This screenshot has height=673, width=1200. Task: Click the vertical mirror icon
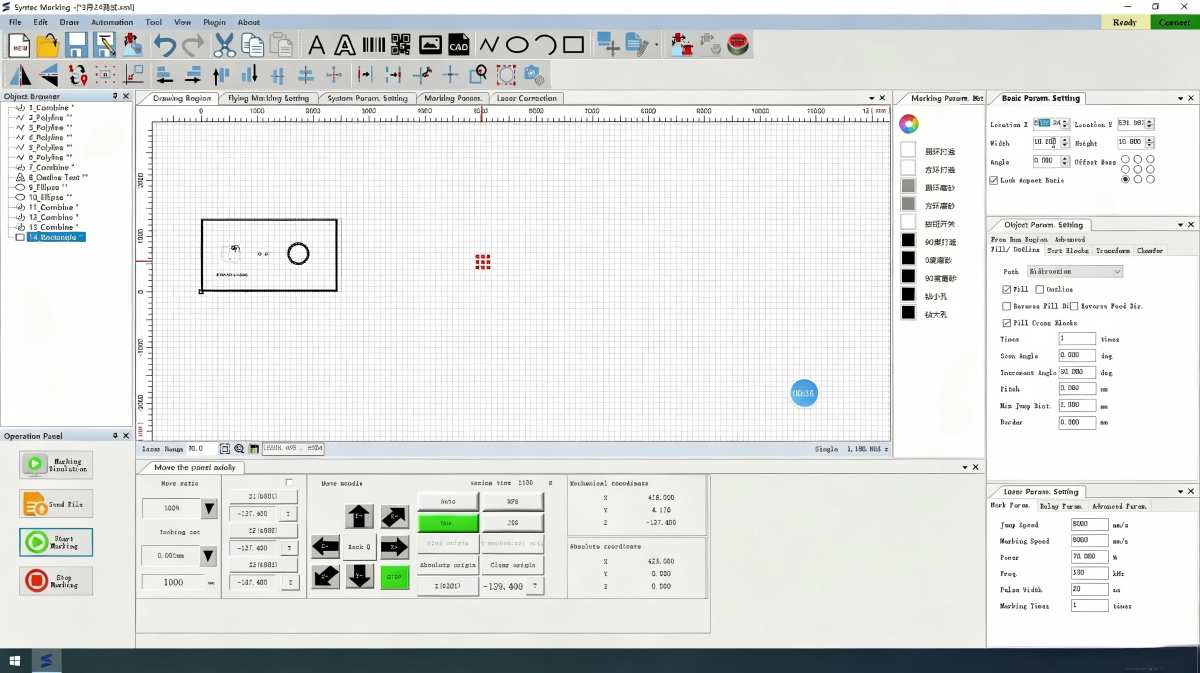(48, 74)
